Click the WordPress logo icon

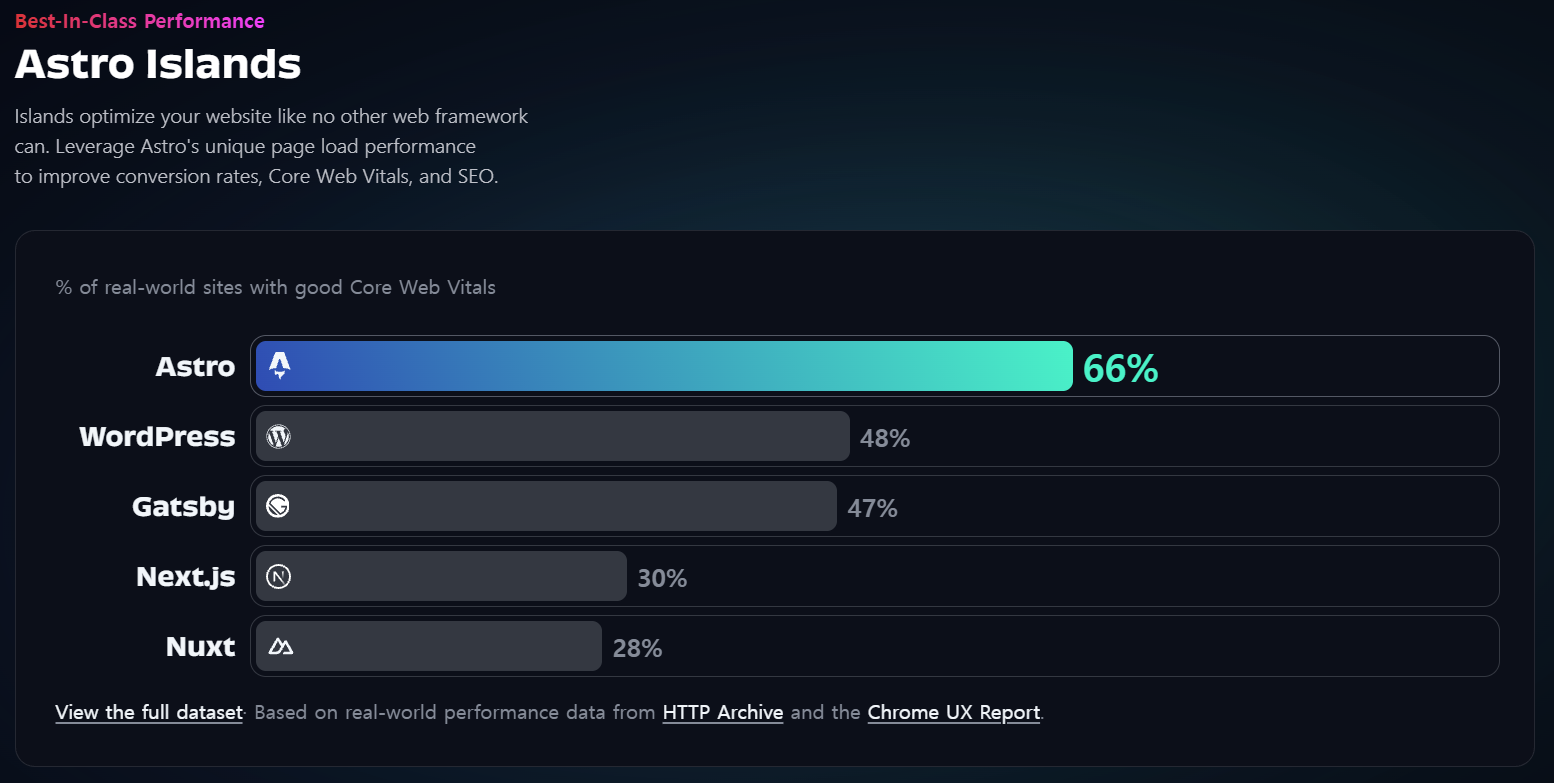279,436
